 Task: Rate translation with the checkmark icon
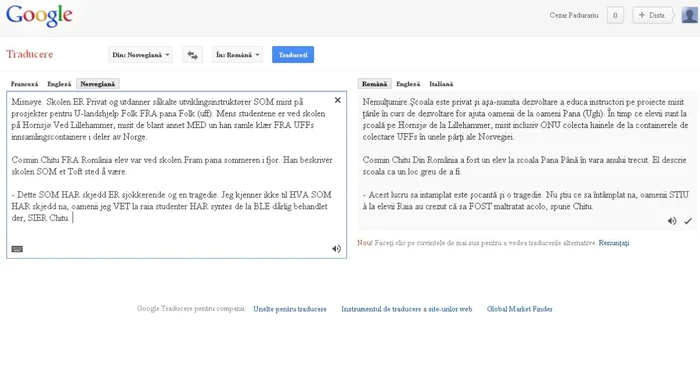point(688,221)
